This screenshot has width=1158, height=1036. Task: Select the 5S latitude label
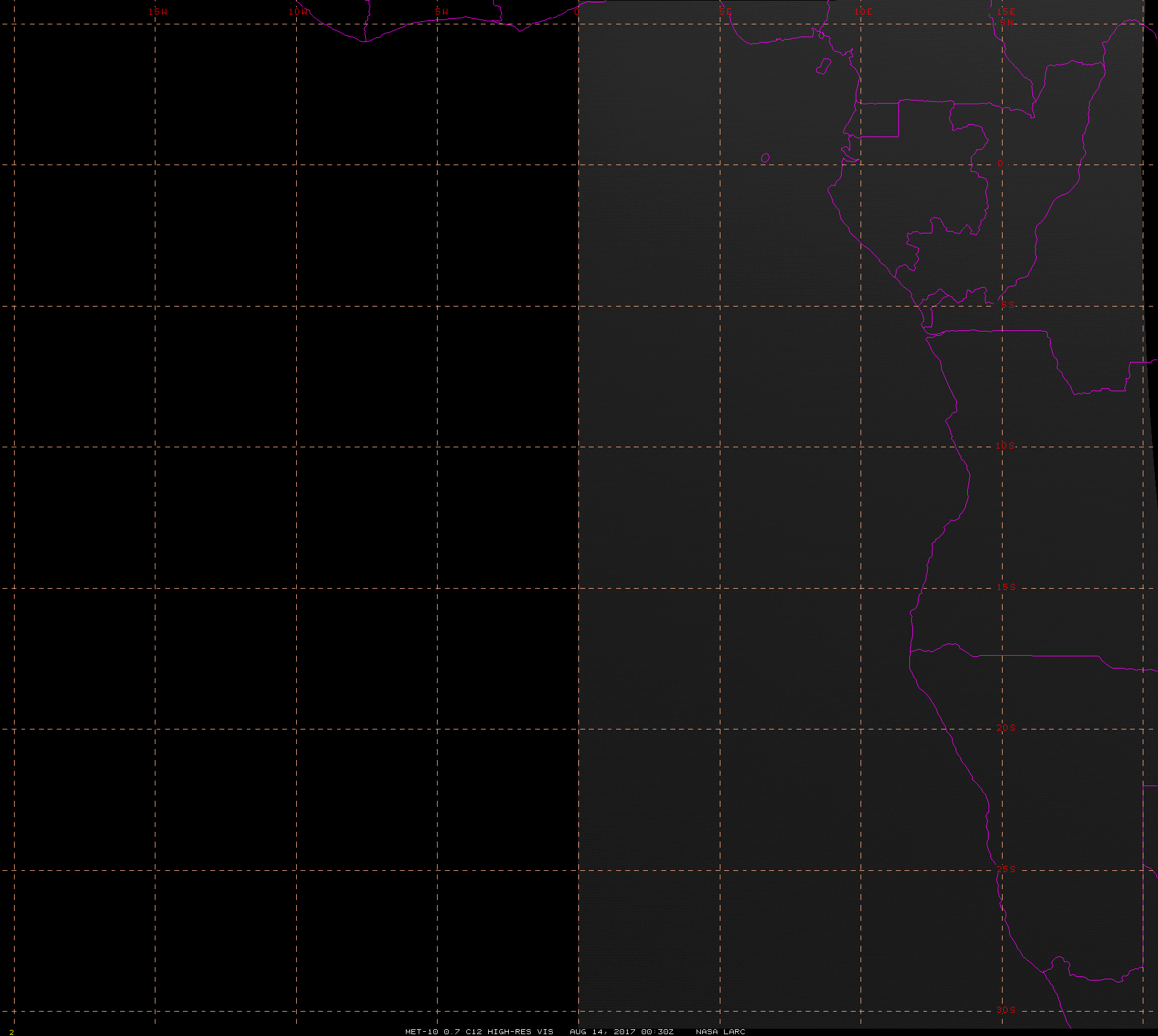coord(1008,305)
